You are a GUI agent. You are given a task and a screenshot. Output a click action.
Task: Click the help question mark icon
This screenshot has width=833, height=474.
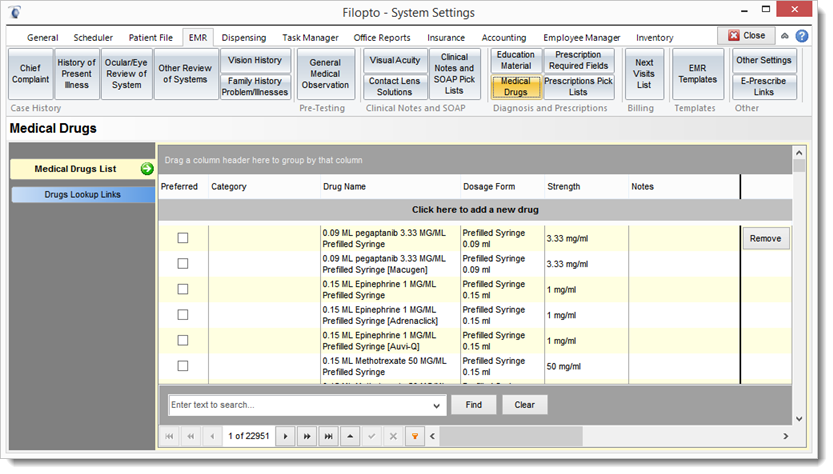[x=802, y=36]
